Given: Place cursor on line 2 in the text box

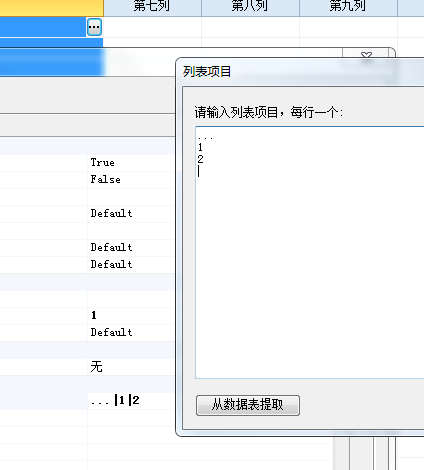Looking at the screenshot, I should (x=200, y=159).
